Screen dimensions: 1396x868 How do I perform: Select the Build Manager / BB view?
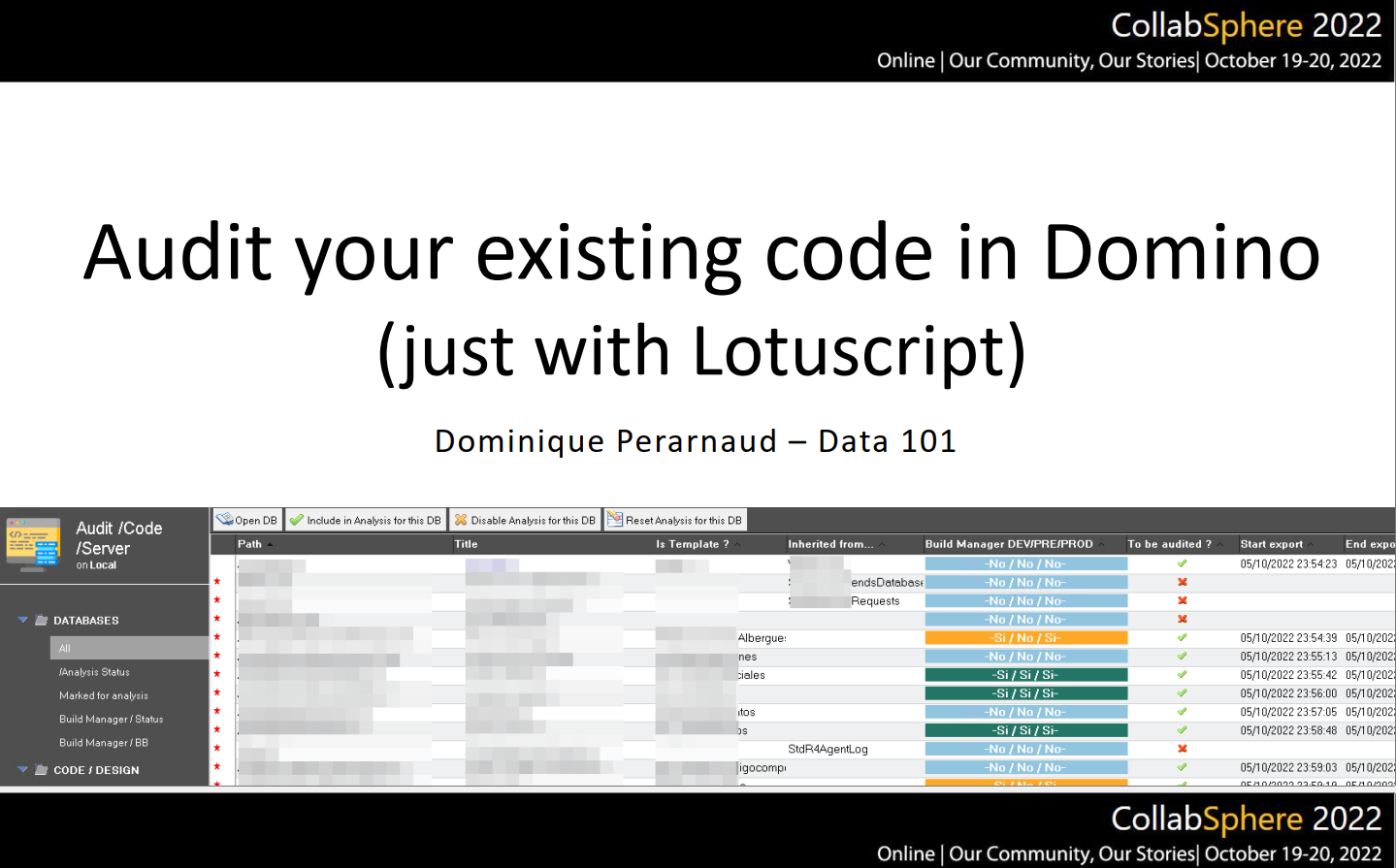[104, 743]
